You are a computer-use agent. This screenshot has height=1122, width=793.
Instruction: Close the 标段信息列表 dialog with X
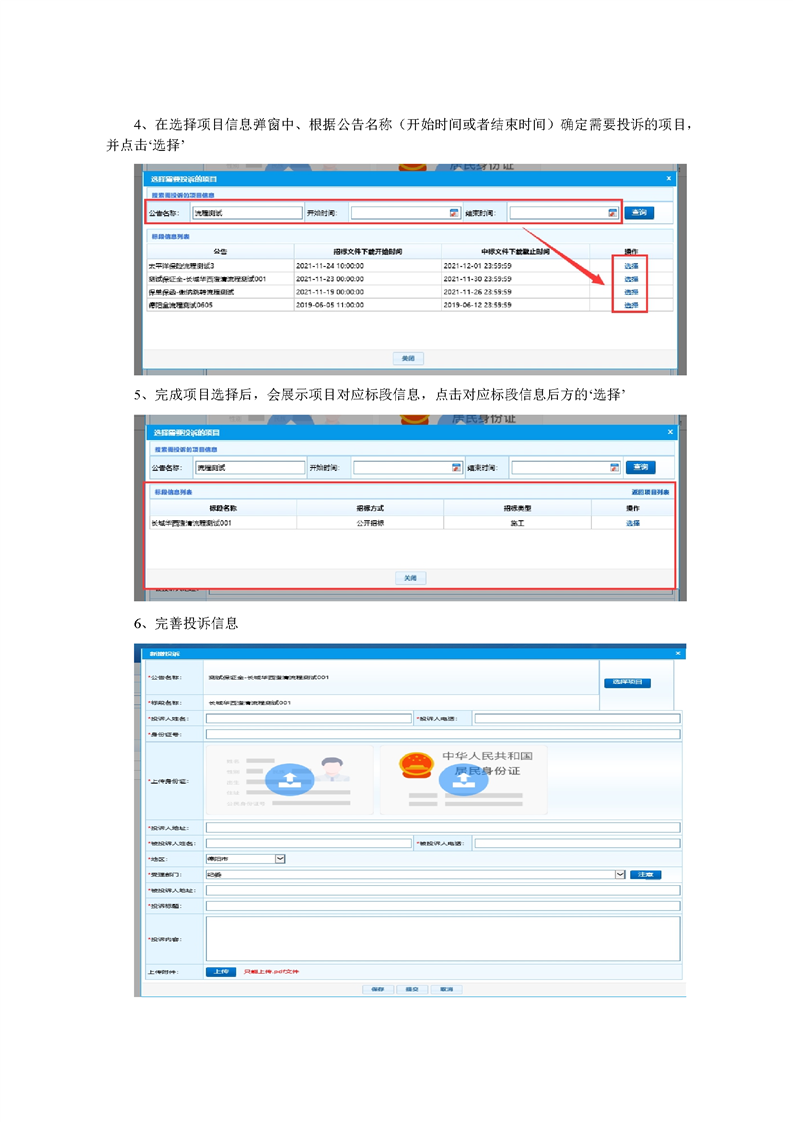click(x=670, y=432)
